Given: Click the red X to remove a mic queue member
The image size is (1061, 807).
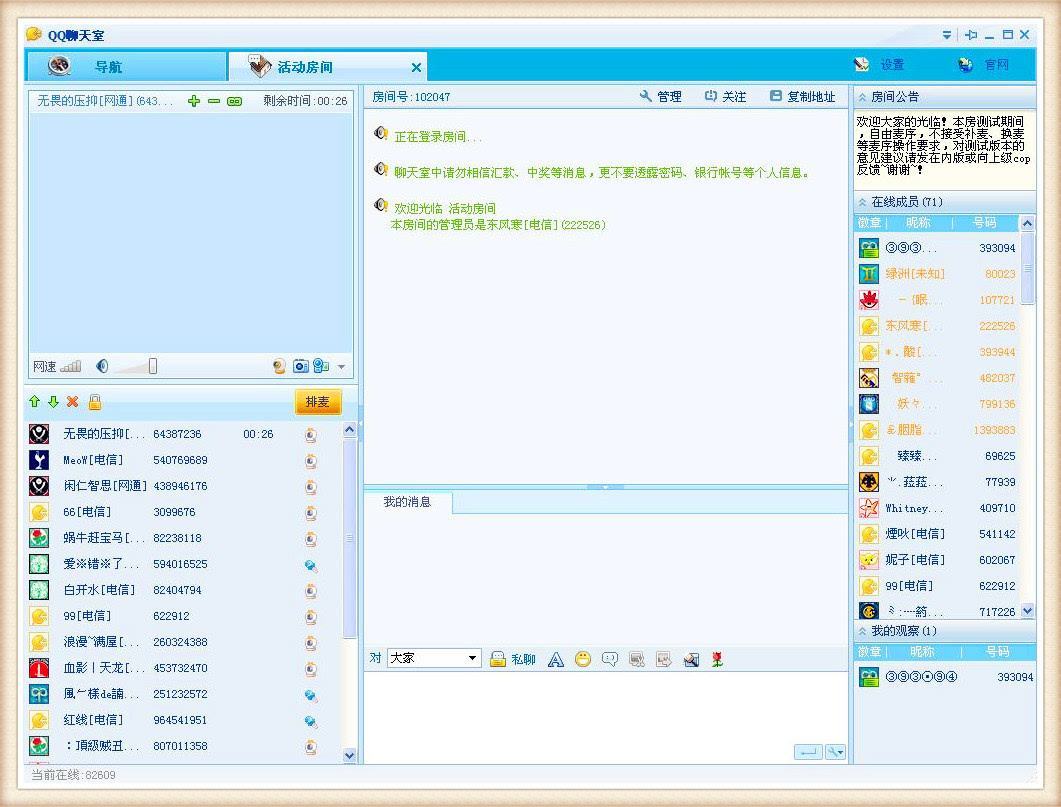Looking at the screenshot, I should (72, 401).
